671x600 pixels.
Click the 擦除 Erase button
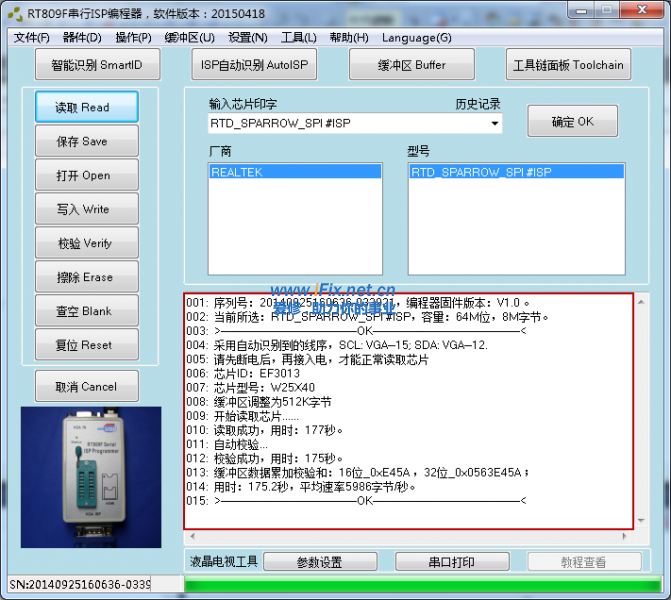click(86, 277)
